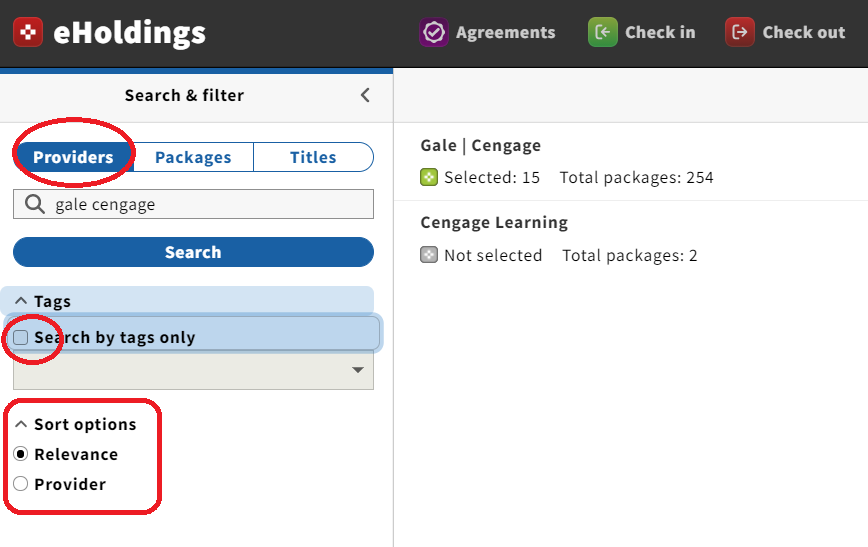Viewport: 868px width, 547px height.
Task: Collapse the Search & filter pane
Action: [x=365, y=95]
